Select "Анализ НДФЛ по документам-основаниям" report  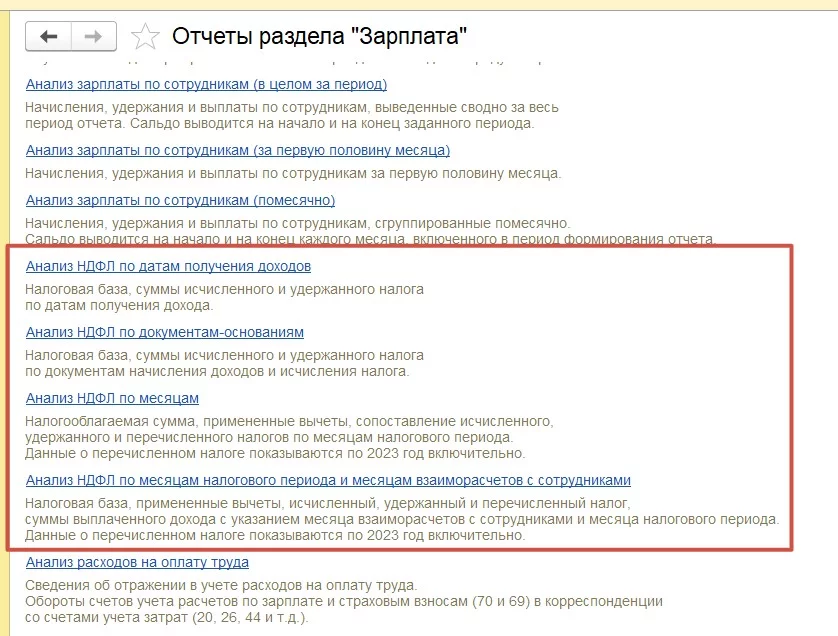pos(164,332)
